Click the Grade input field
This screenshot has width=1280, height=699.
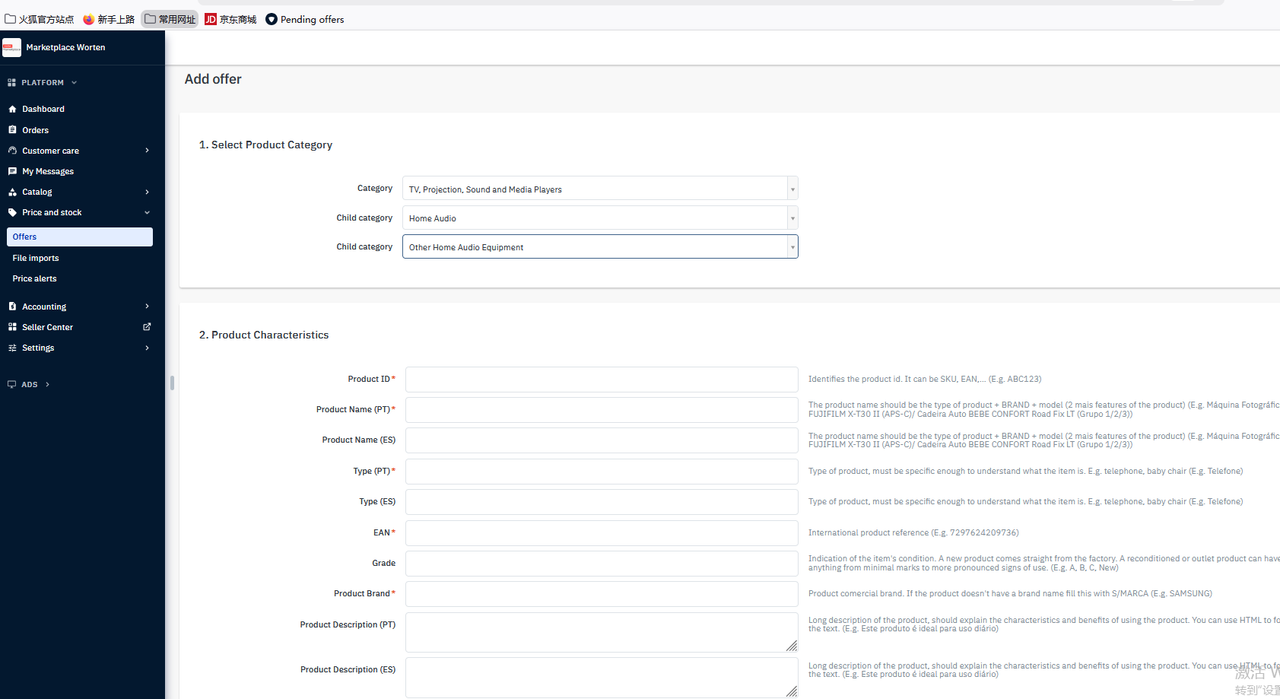coord(602,563)
